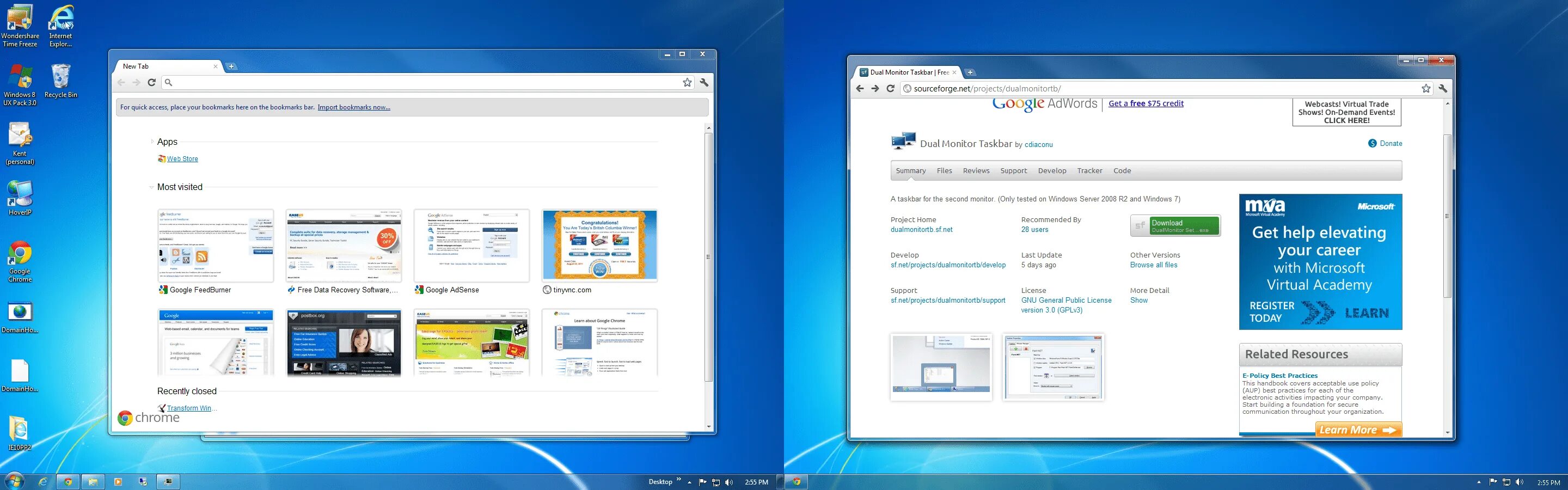Open Windows Media Player on the taskbar
Image resolution: width=1568 pixels, height=490 pixels.
coord(118,482)
